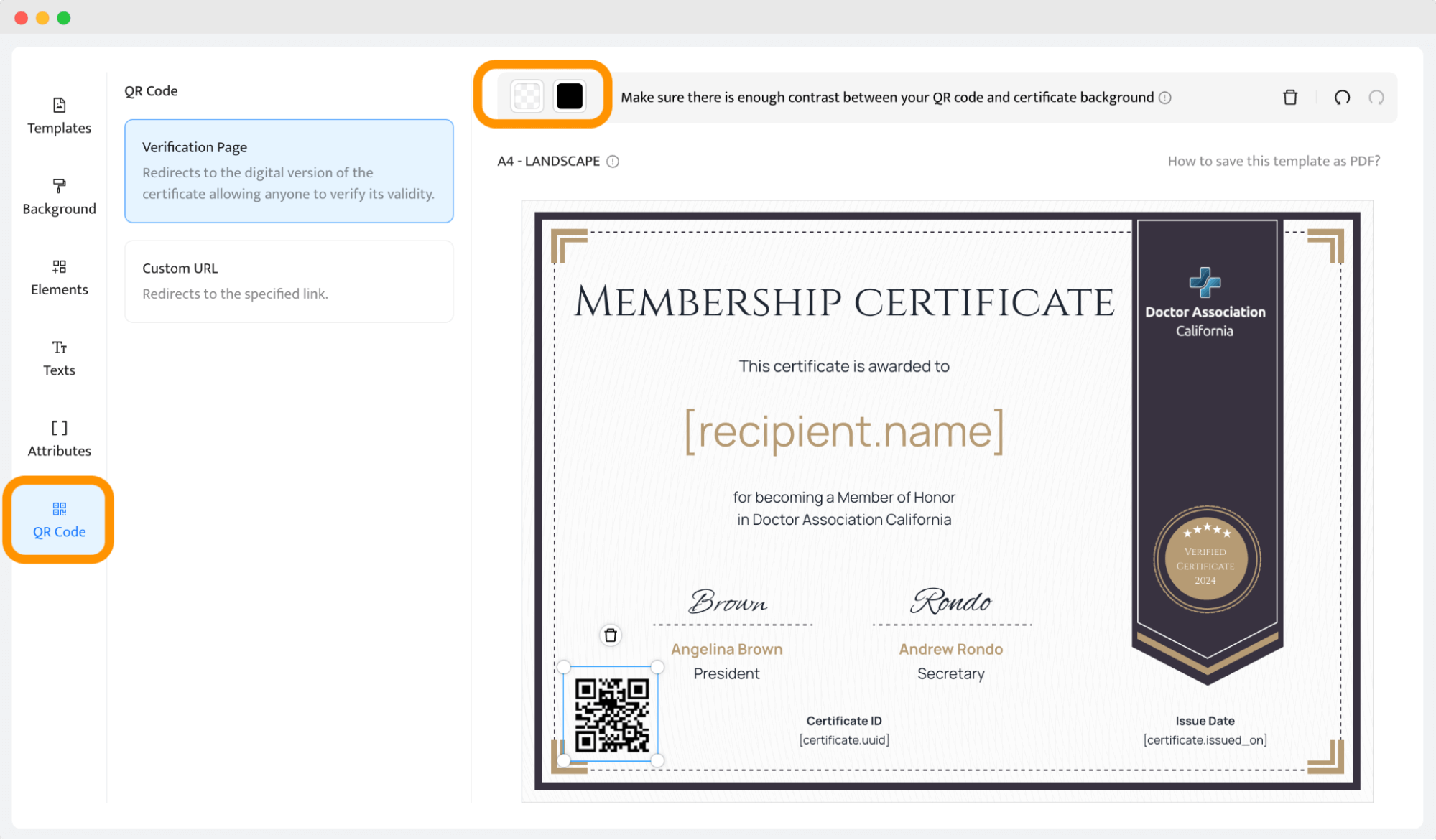The height and width of the screenshot is (840, 1436).
Task: Click the 'A4 - LANDSCAPE' label
Action: click(x=548, y=161)
